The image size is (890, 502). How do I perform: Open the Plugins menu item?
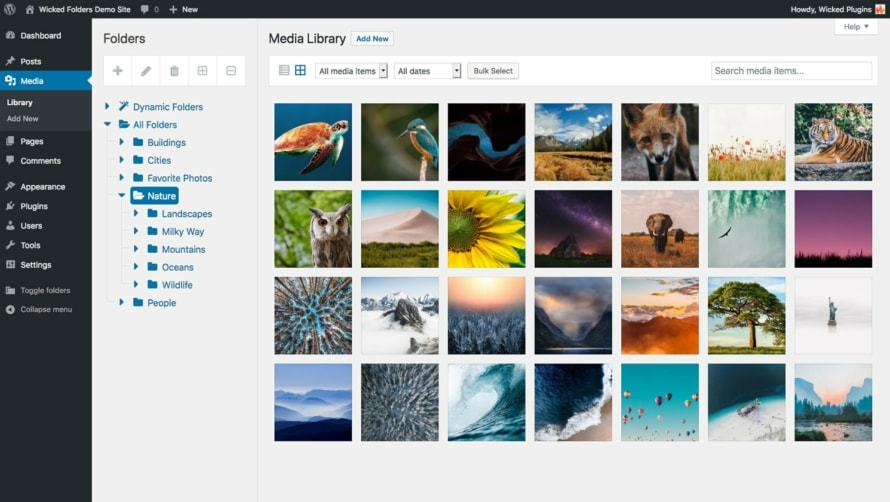coord(34,206)
